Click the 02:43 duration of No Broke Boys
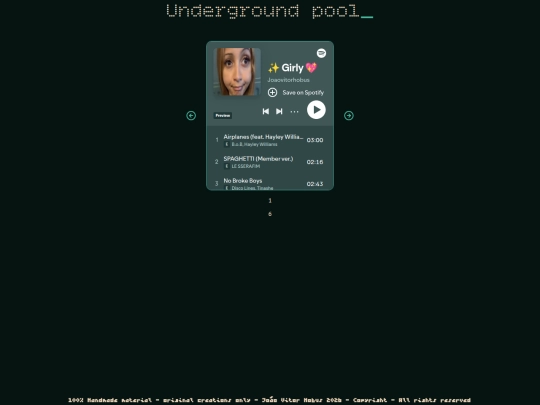The height and width of the screenshot is (405, 540). [315, 184]
